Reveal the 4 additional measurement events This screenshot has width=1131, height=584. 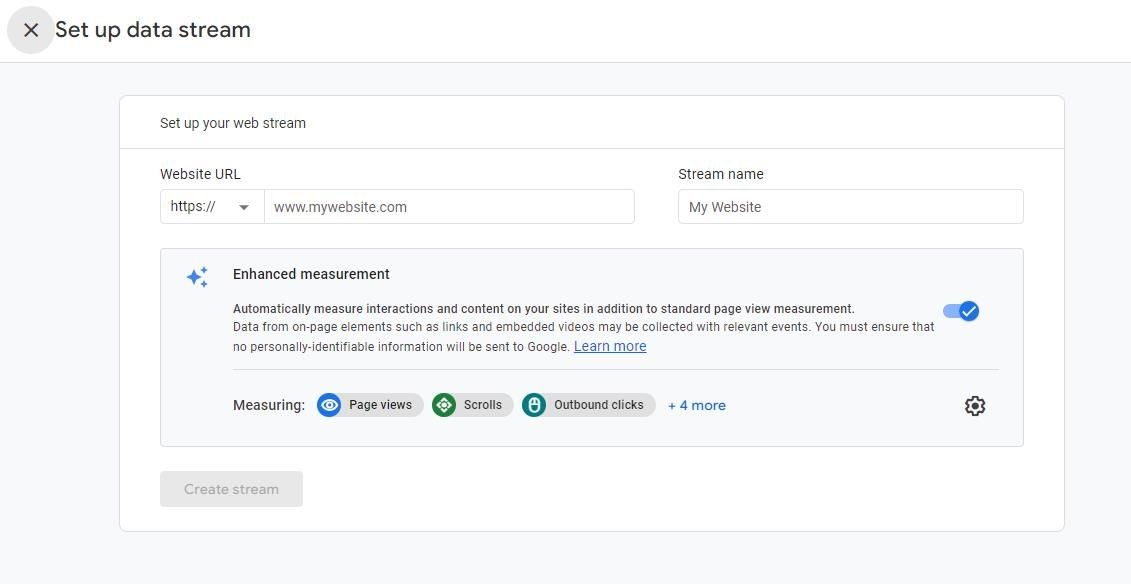(x=696, y=405)
